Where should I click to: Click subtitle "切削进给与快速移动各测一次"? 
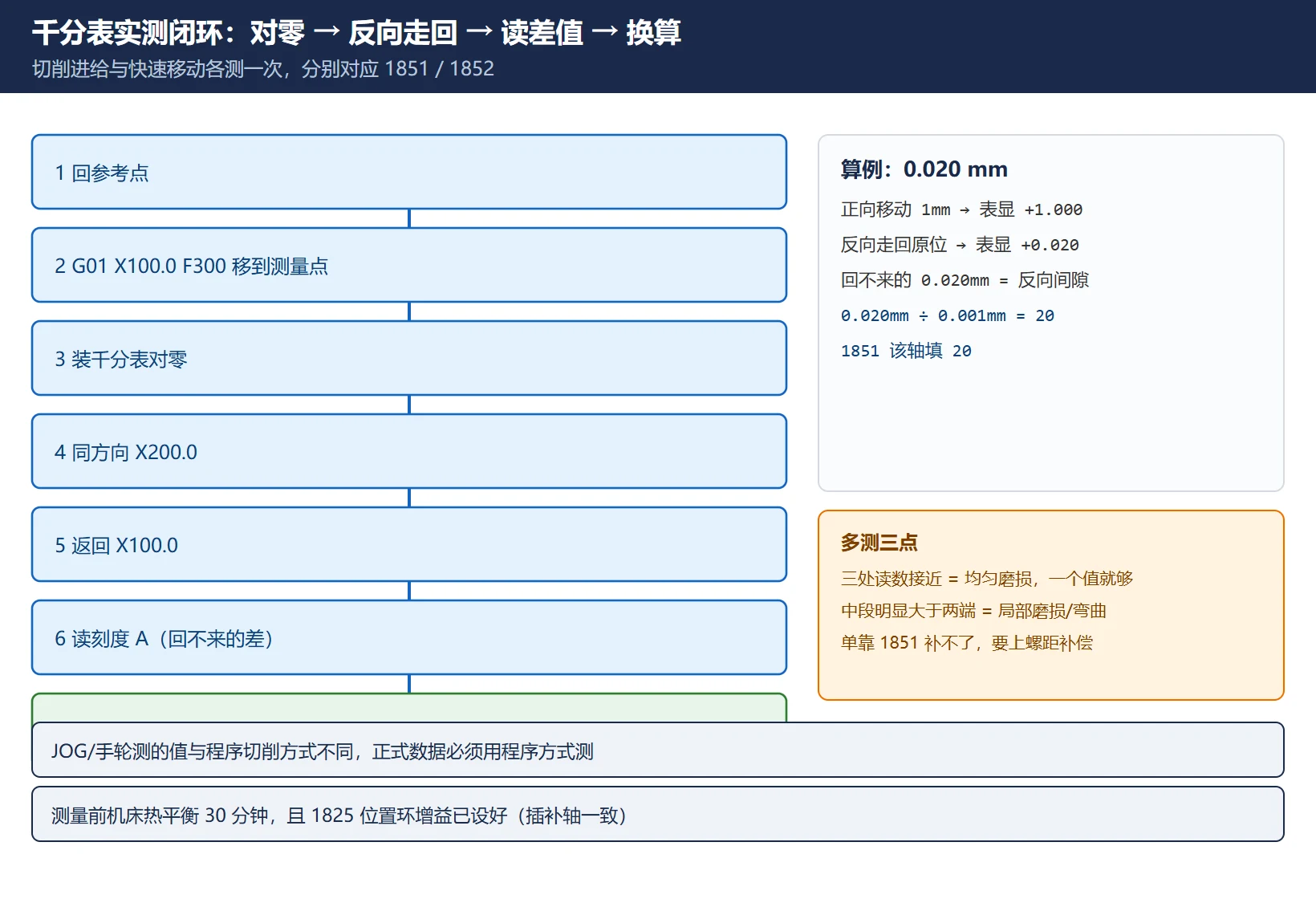click(157, 69)
